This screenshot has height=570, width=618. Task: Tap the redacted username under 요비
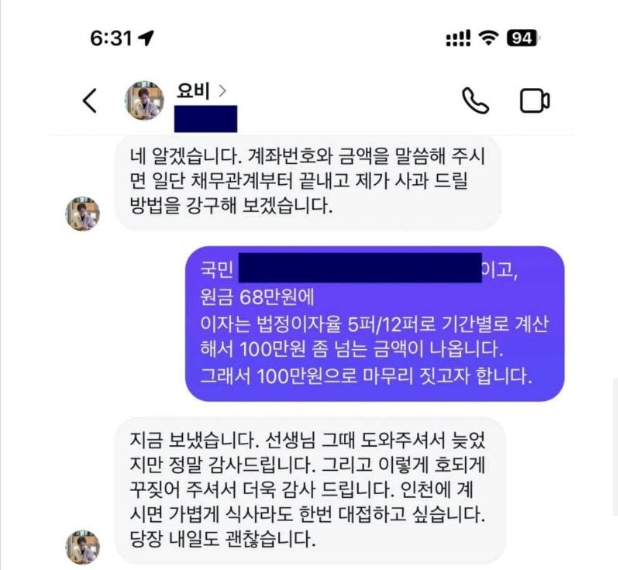206,119
